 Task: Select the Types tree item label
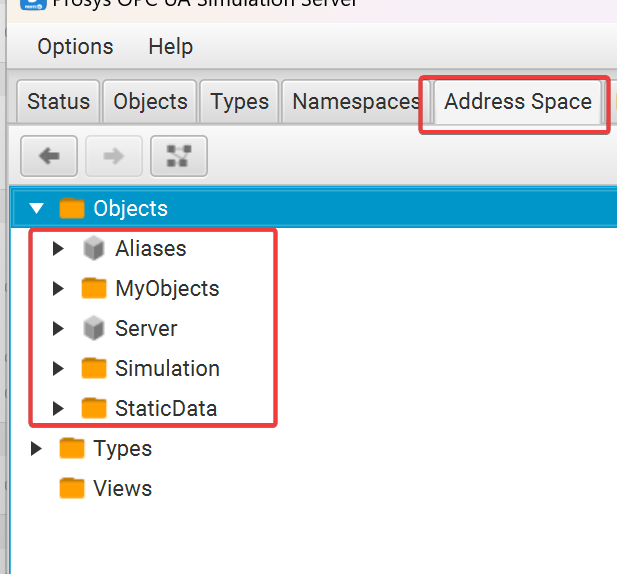122,449
